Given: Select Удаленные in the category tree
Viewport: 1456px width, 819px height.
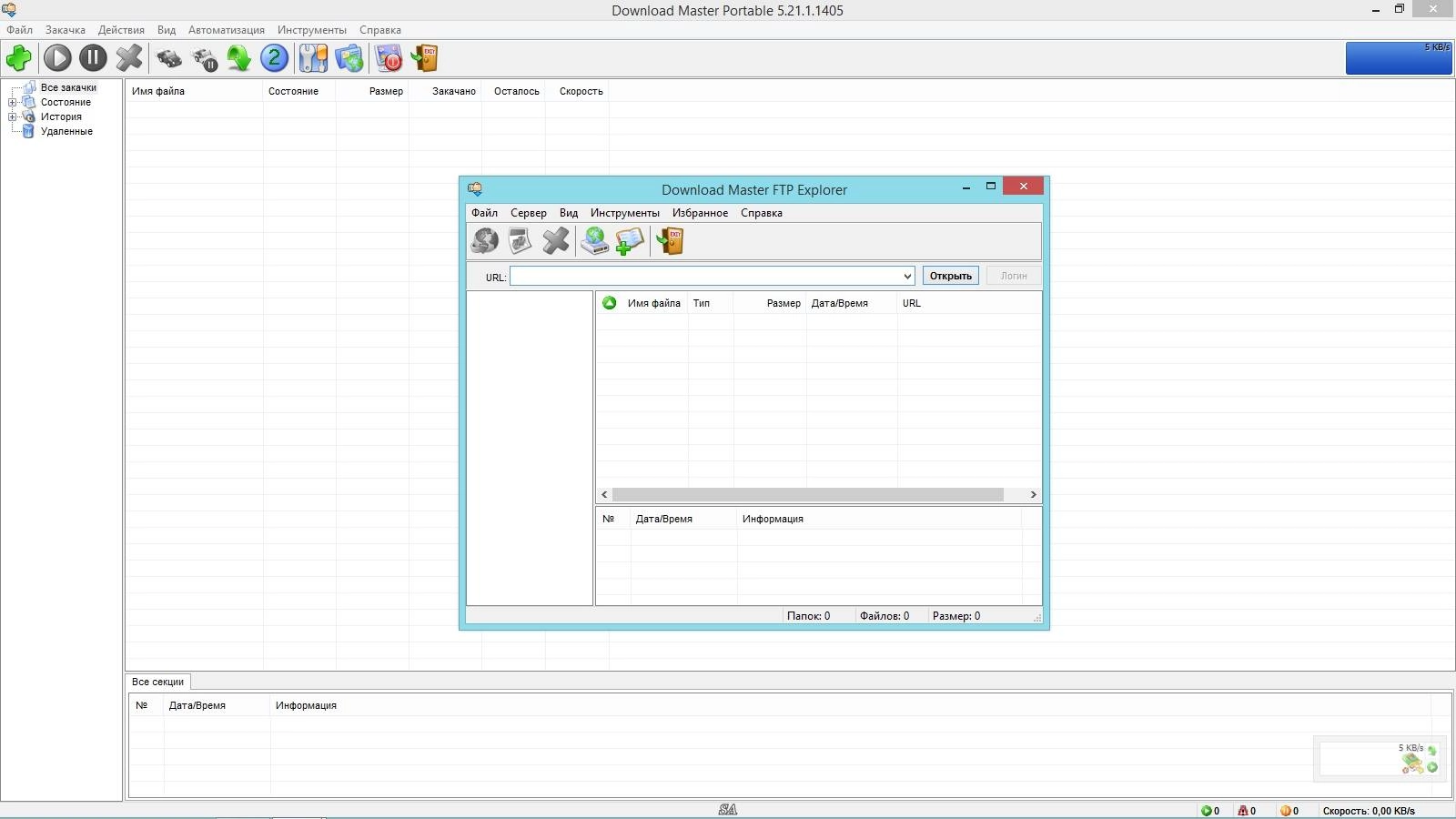Looking at the screenshot, I should click(66, 132).
